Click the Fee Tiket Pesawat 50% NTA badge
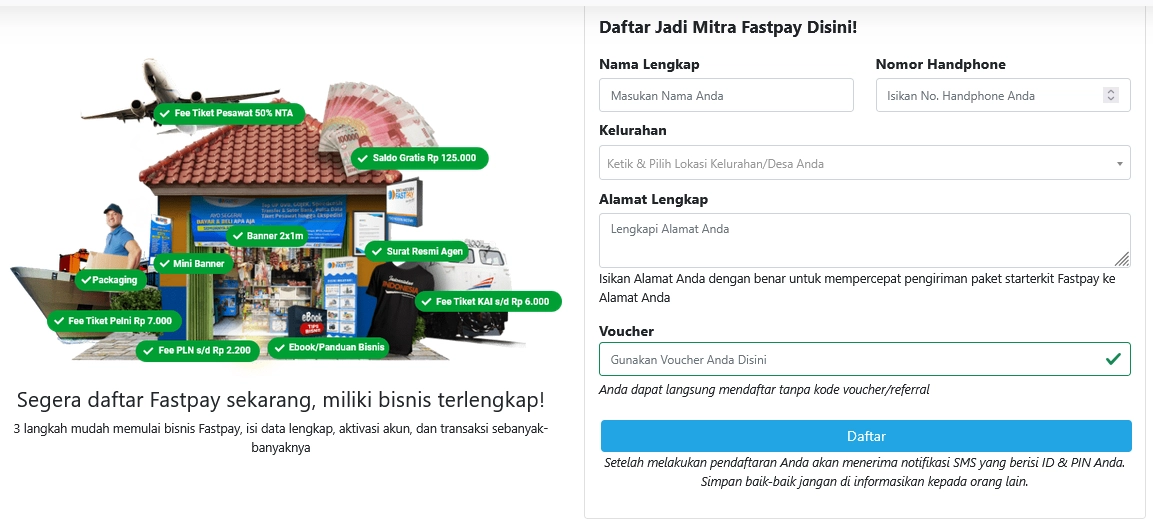1153x526 pixels. 229,113
